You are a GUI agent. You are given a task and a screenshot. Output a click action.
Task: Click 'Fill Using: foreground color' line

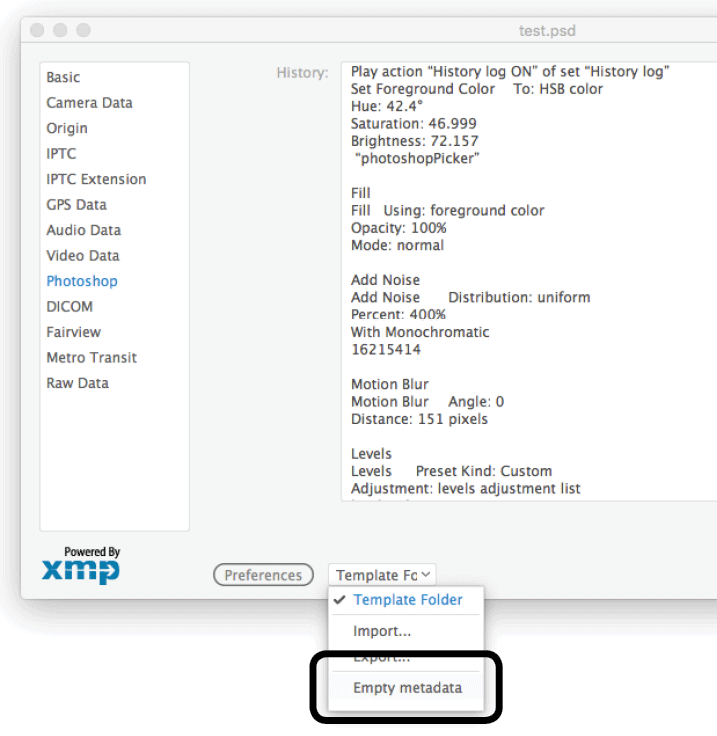(448, 211)
